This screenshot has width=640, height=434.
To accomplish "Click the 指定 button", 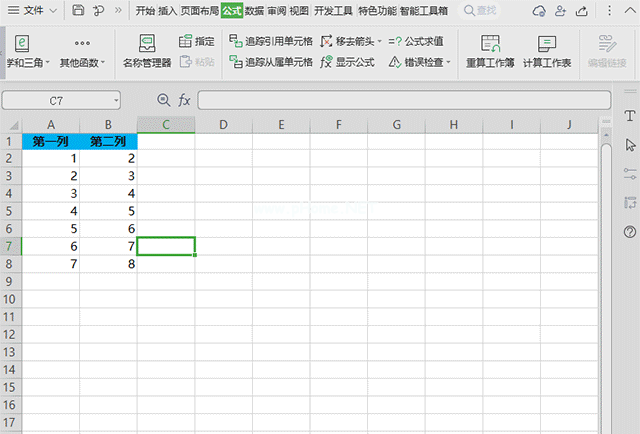I will pos(197,41).
